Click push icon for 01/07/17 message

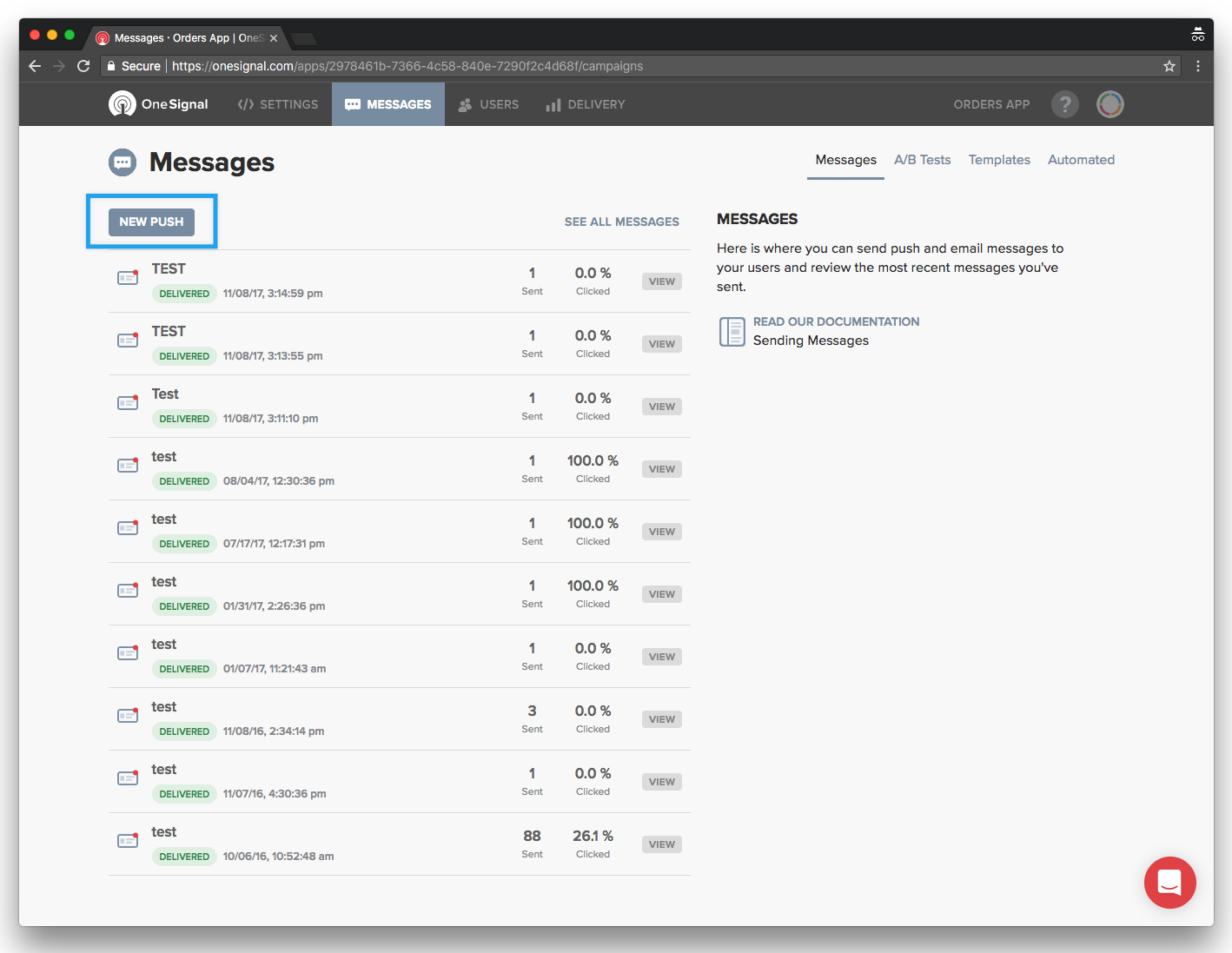[x=129, y=653]
